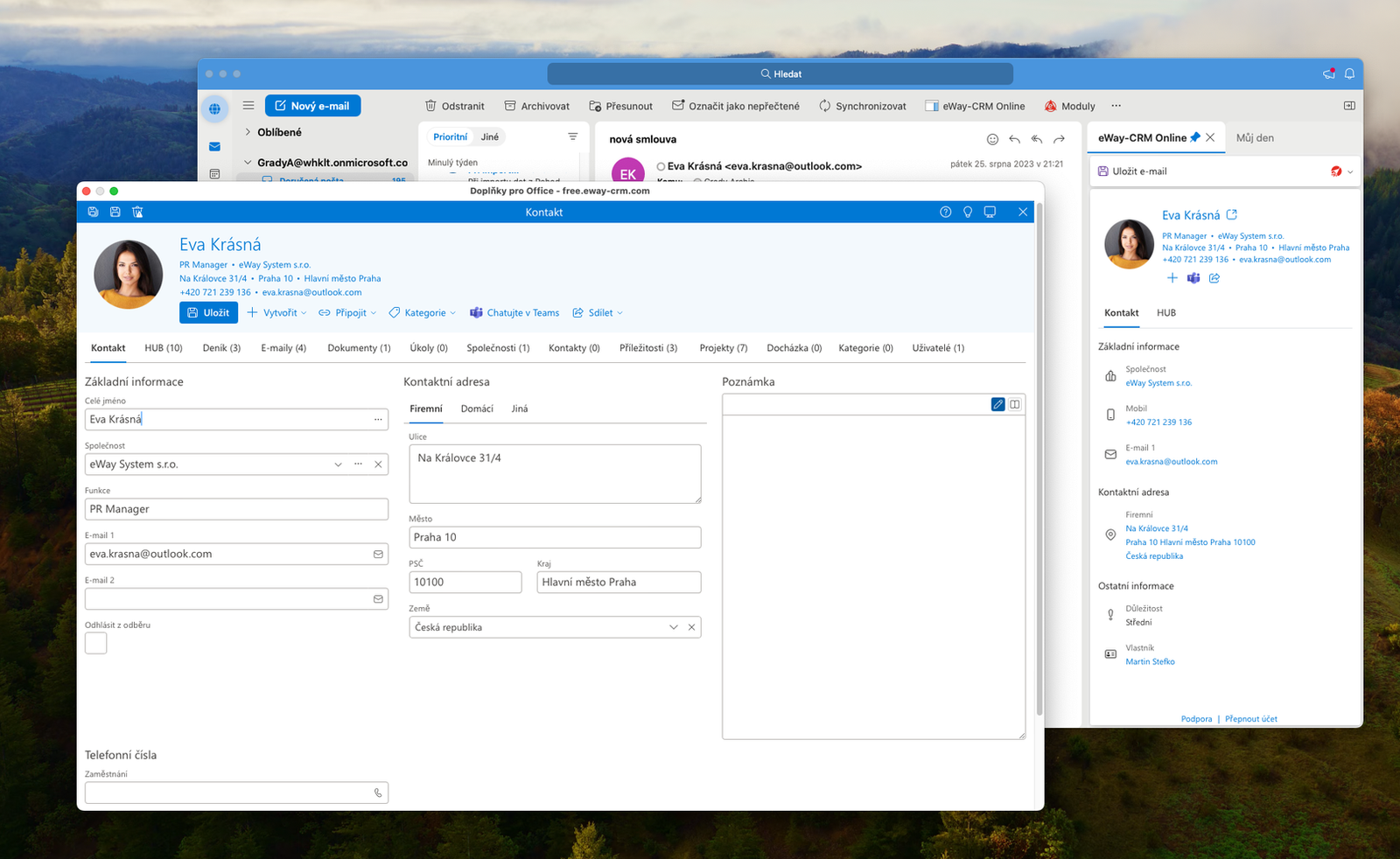Viewport: 1400px width, 859px height.
Task: Clear the Společnost field with X icon
Action: [x=378, y=464]
